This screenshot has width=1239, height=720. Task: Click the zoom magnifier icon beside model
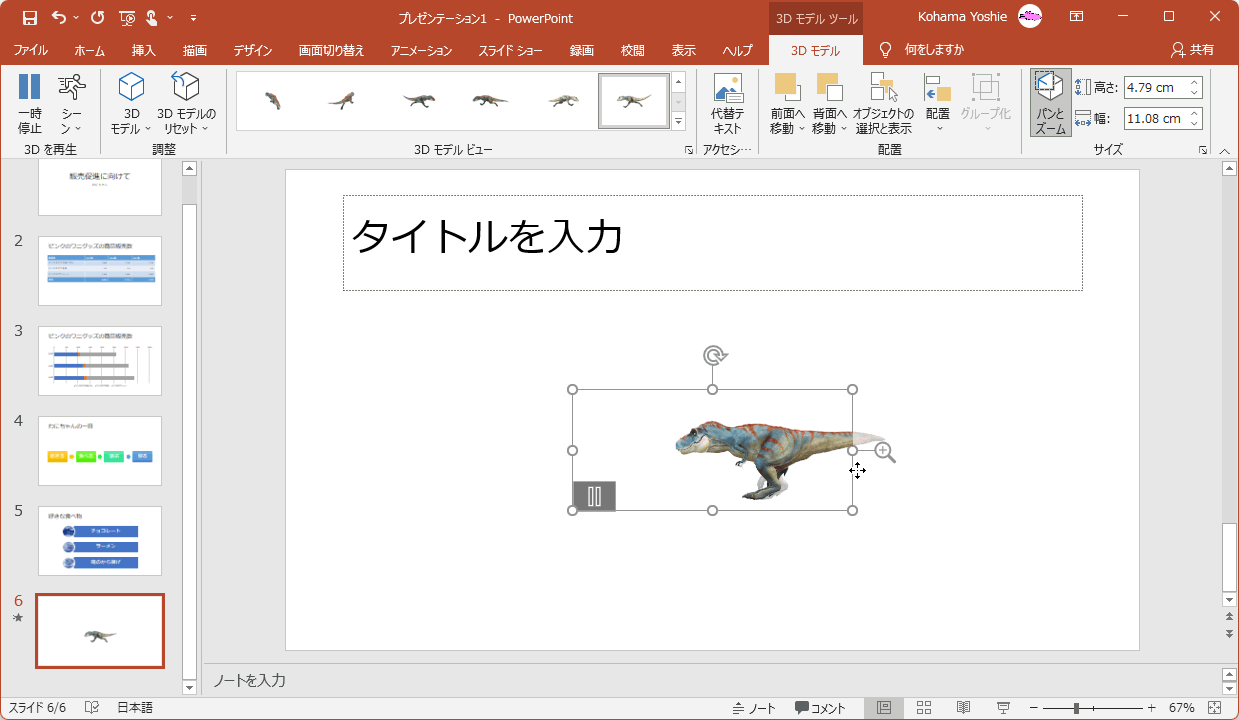point(884,452)
